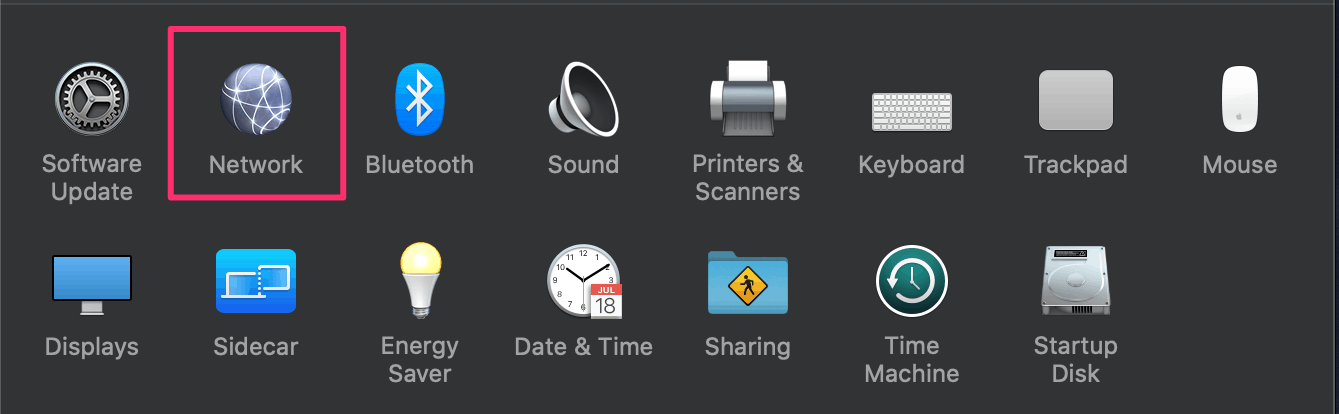Select the Mouse preferences icon
The width and height of the screenshot is (1339, 414).
(1239, 100)
